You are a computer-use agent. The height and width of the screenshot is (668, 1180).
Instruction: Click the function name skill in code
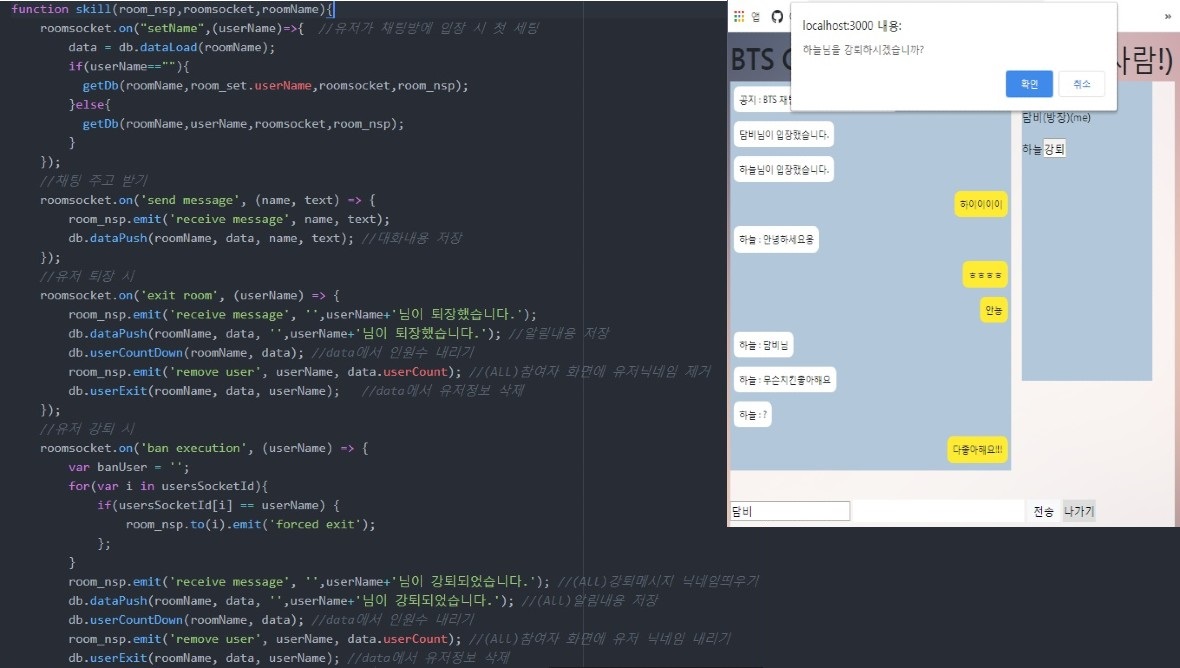tap(95, 9)
